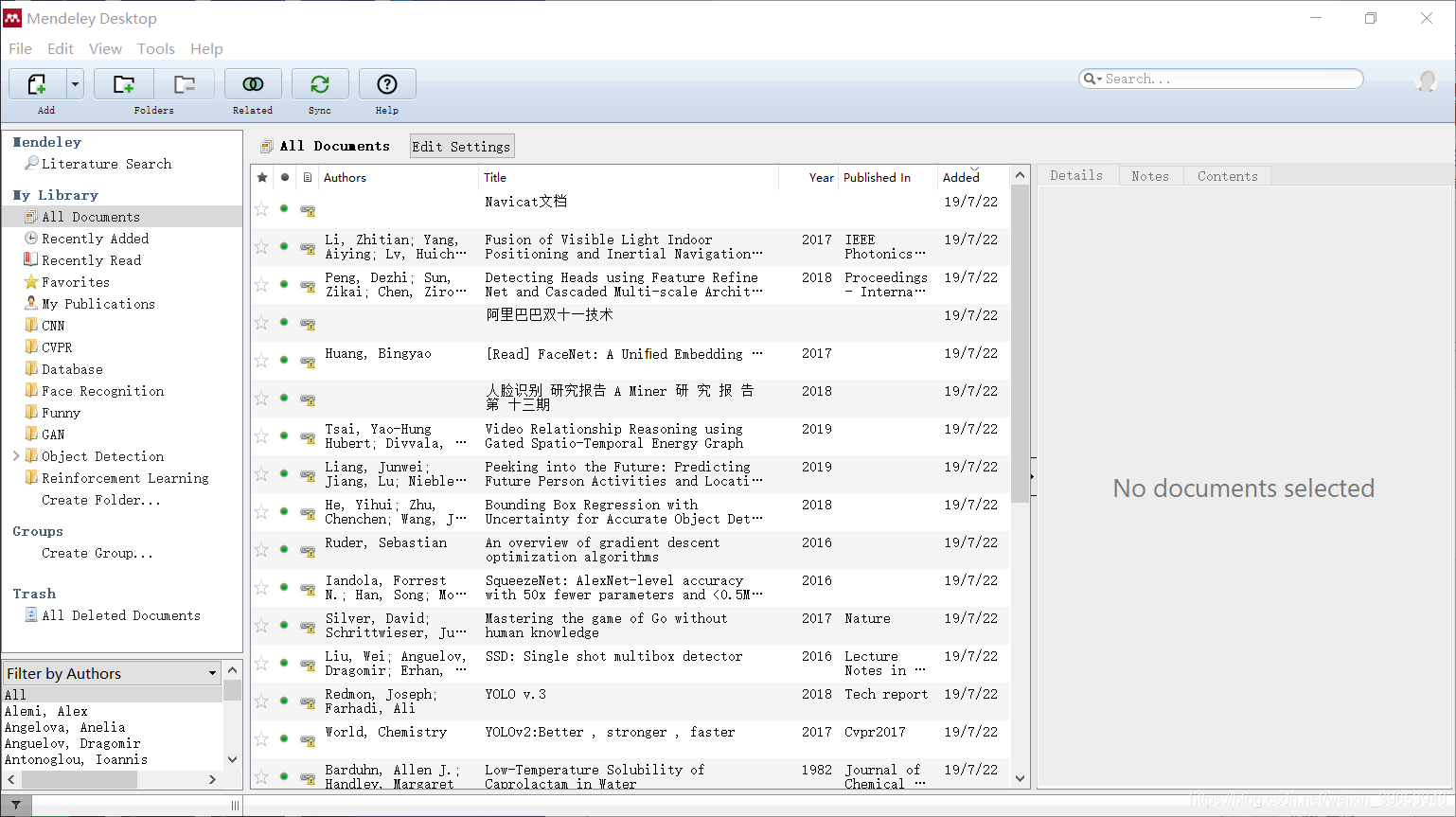Image resolution: width=1456 pixels, height=817 pixels.
Task: Click the user profile avatar icon
Action: [1427, 80]
